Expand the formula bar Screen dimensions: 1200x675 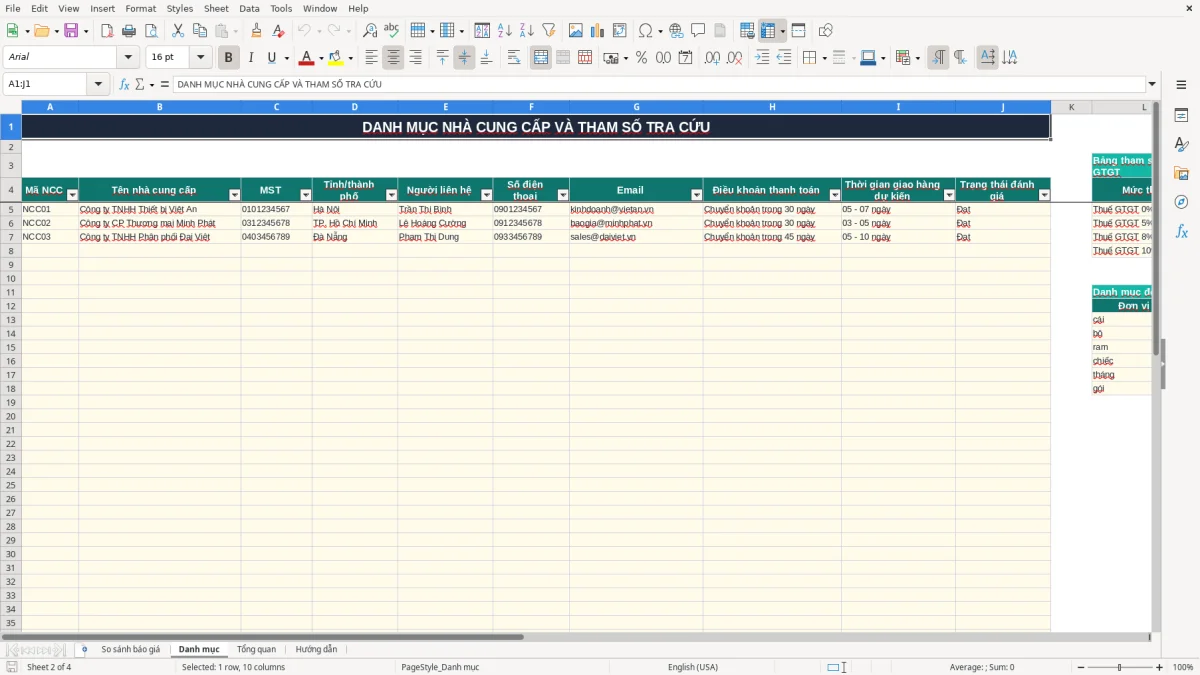point(1152,84)
